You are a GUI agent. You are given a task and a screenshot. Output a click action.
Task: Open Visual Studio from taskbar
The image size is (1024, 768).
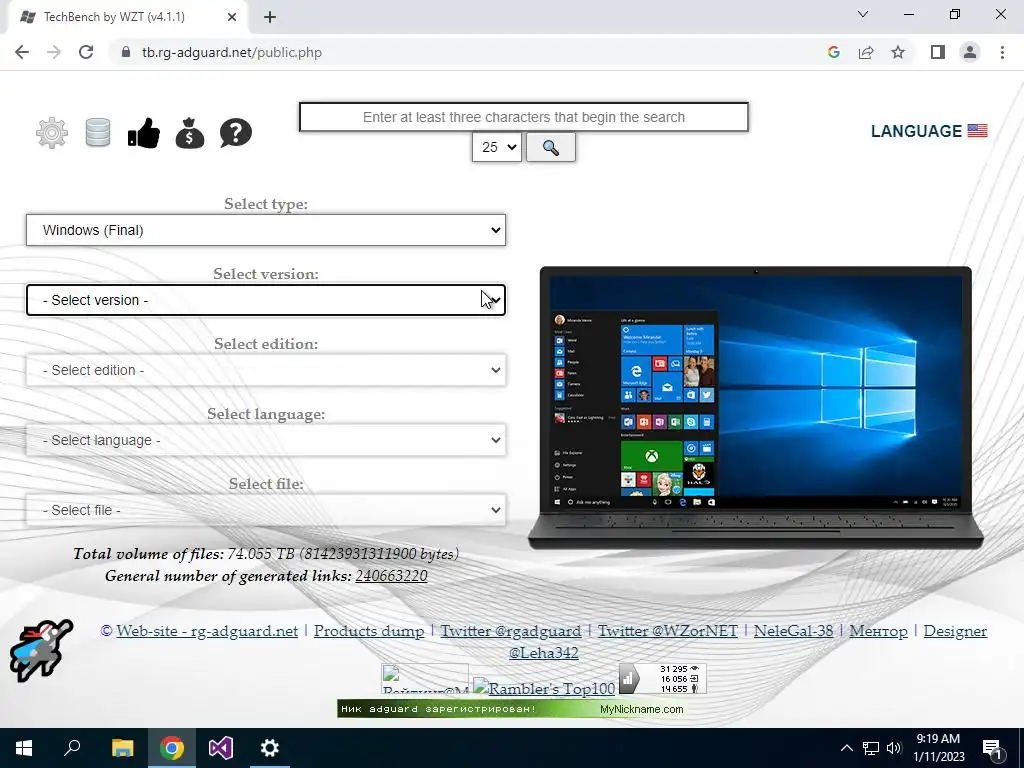[x=221, y=748]
